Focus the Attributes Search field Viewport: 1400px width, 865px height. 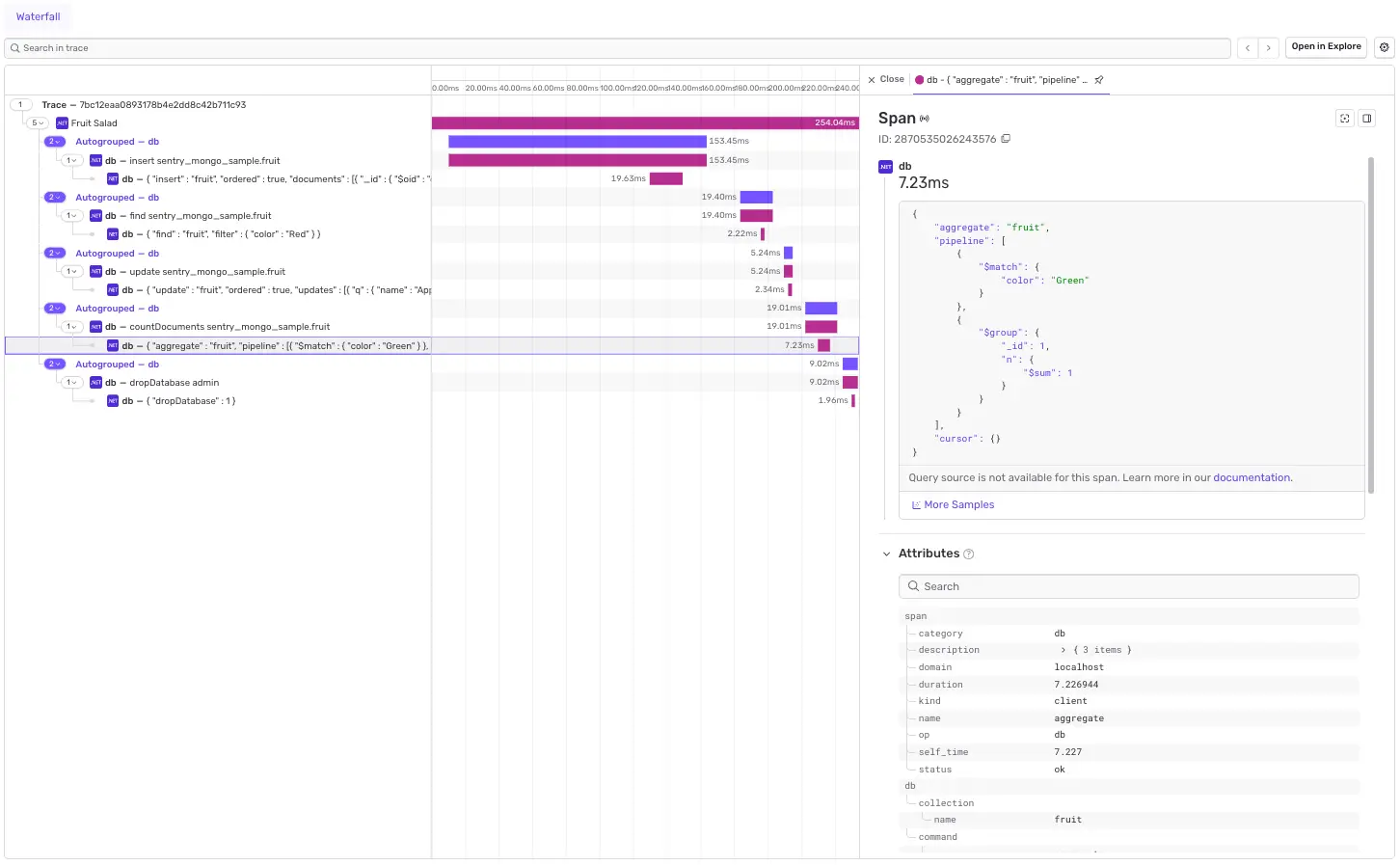pyautogui.click(x=1128, y=586)
